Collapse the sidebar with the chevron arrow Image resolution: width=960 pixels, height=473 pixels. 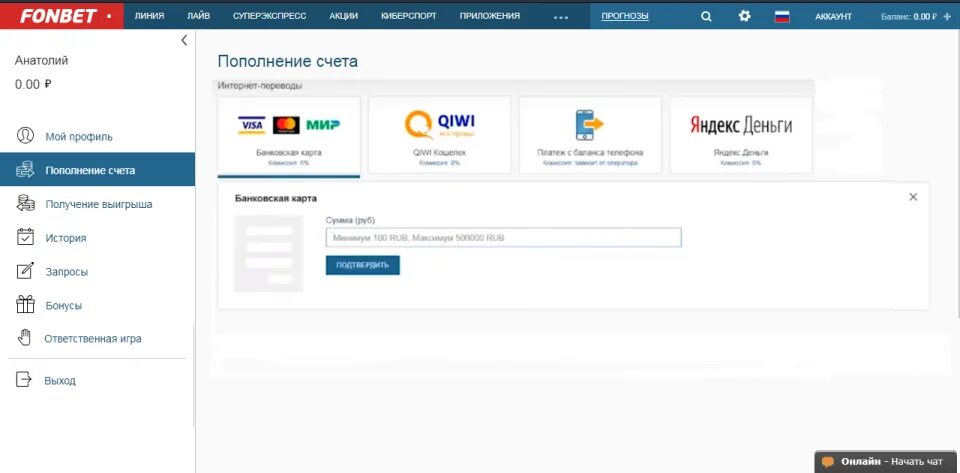pos(184,40)
